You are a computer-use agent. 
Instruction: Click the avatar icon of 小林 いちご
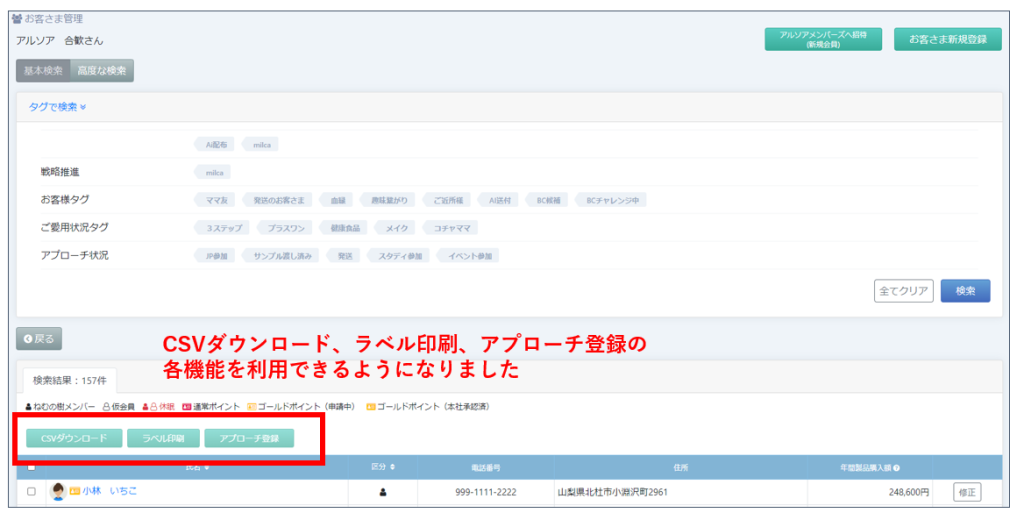click(58, 492)
